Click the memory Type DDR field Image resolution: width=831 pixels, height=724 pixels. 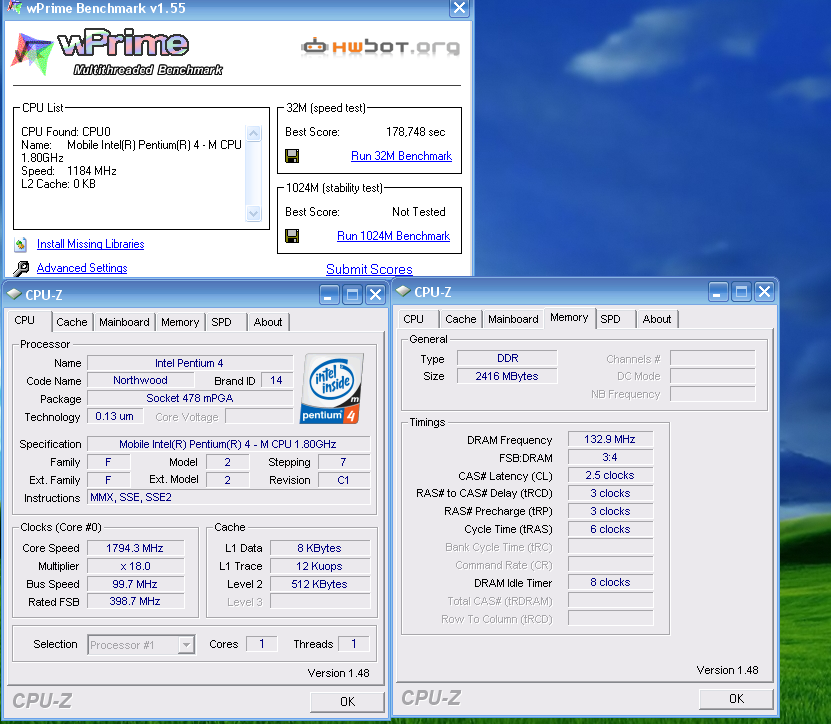coord(507,358)
